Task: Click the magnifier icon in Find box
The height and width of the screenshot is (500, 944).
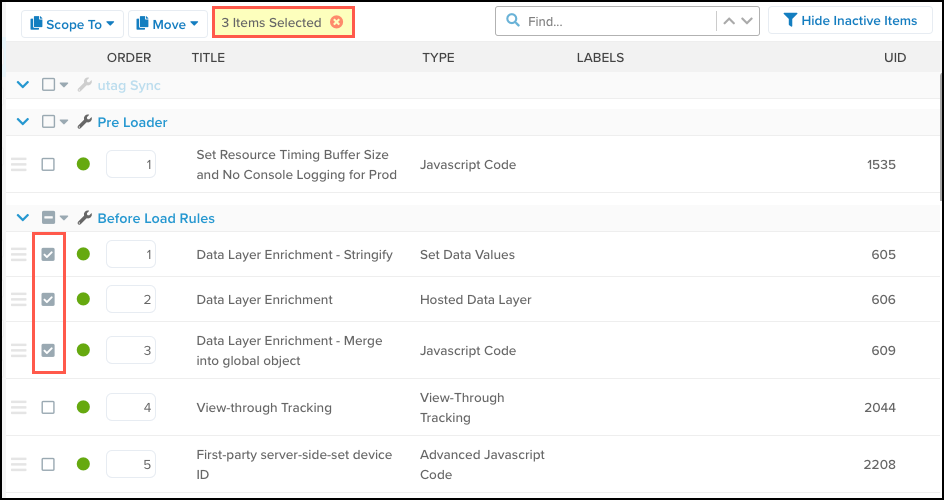Action: tap(513, 21)
